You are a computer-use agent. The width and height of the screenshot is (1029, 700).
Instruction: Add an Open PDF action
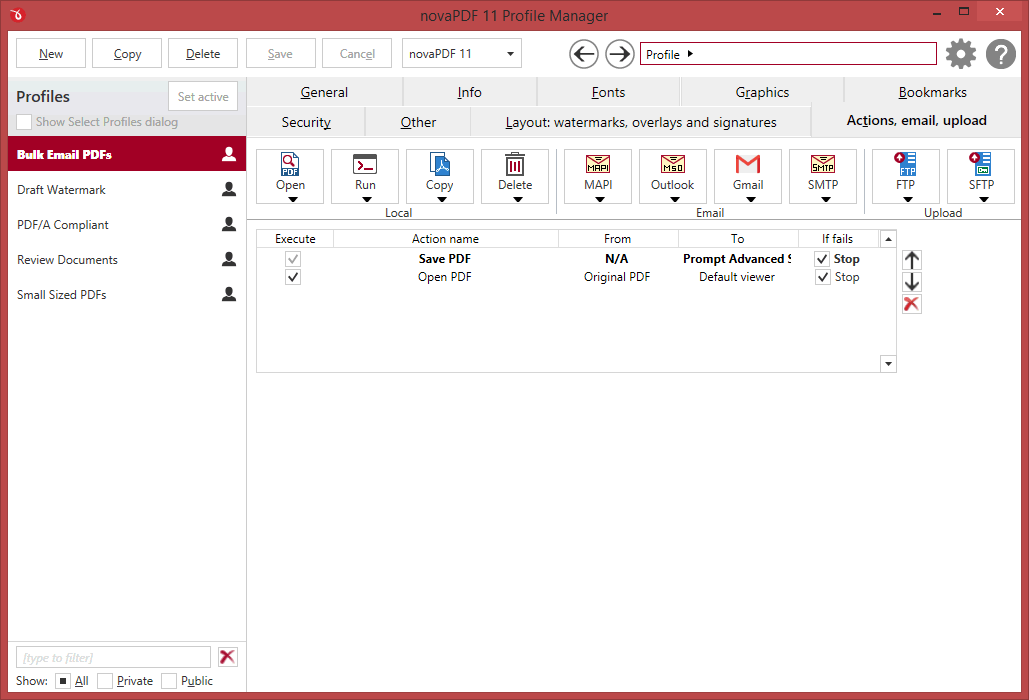coord(290,176)
